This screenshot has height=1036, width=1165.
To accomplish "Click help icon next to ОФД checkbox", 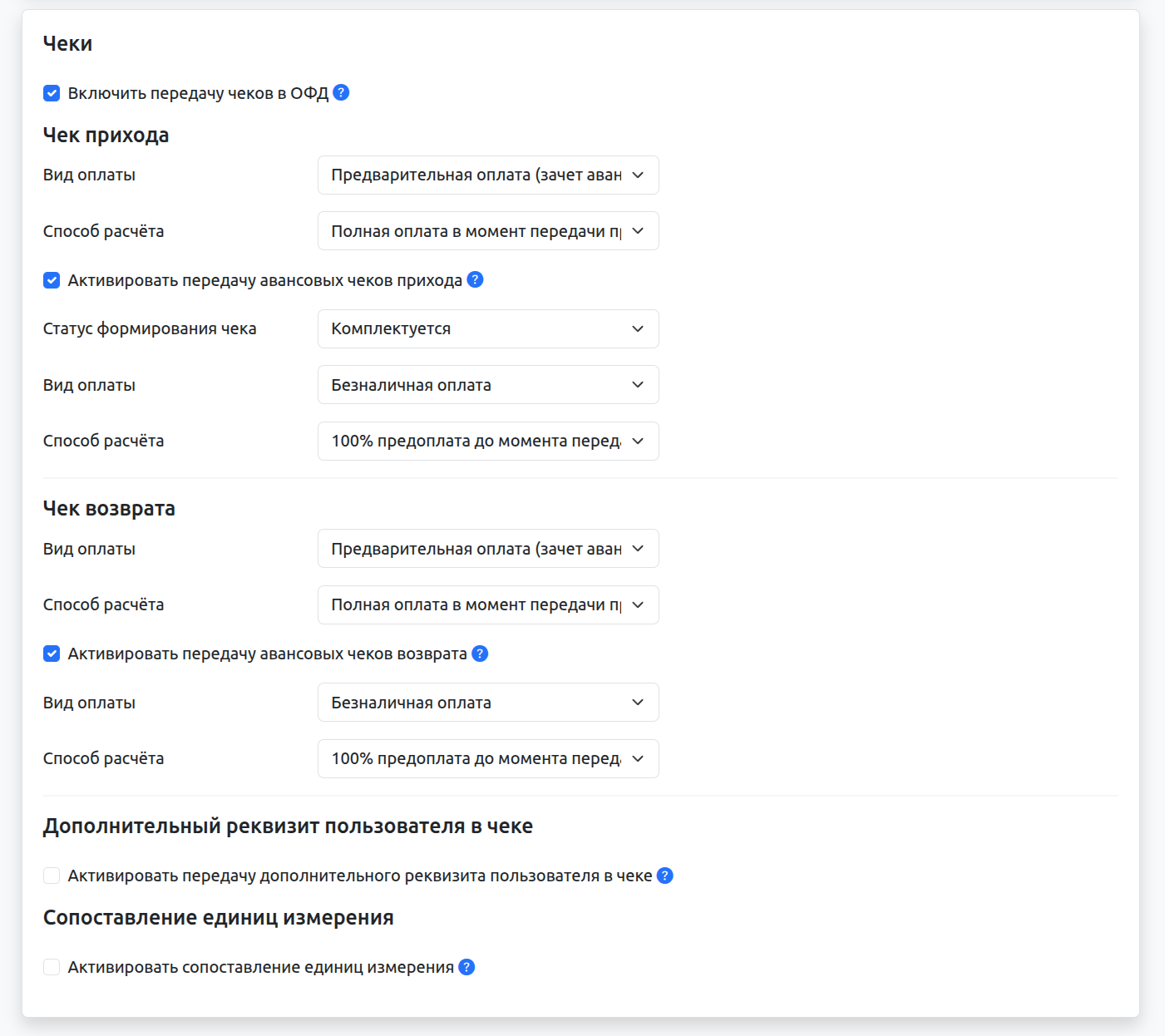I will click(341, 93).
